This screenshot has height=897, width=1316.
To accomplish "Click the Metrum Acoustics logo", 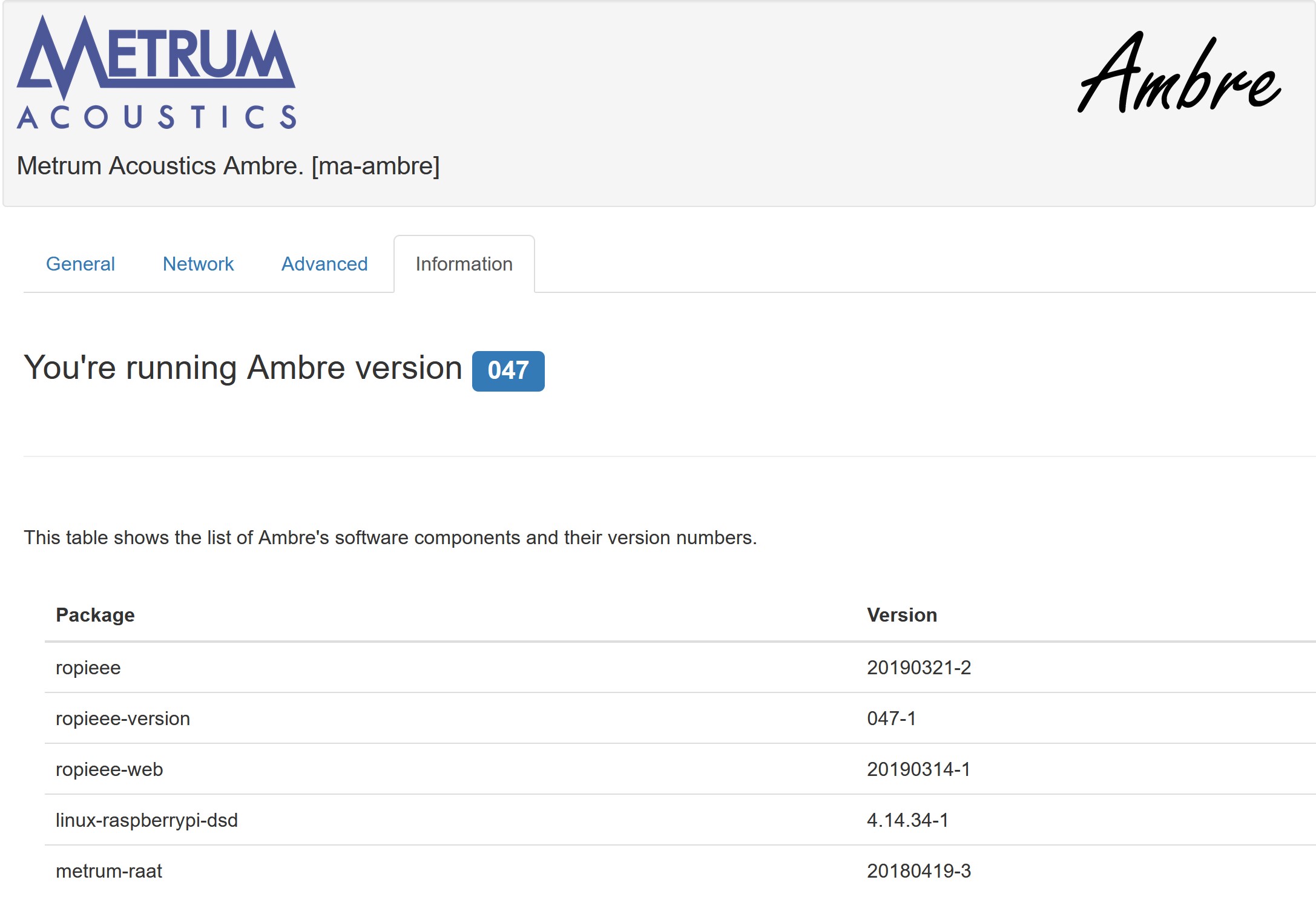I will [156, 72].
